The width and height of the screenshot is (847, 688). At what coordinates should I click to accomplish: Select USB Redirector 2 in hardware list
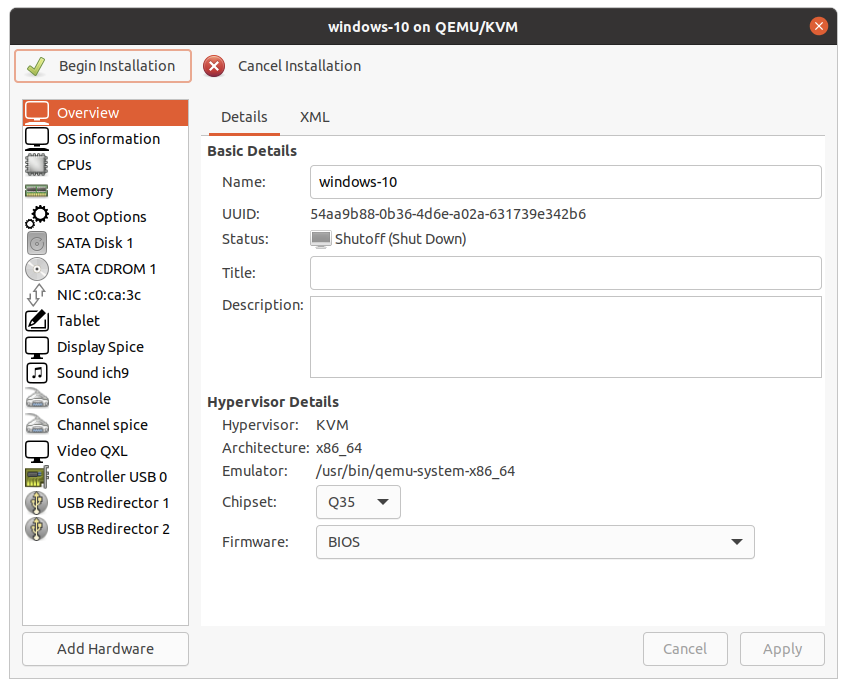[112, 529]
